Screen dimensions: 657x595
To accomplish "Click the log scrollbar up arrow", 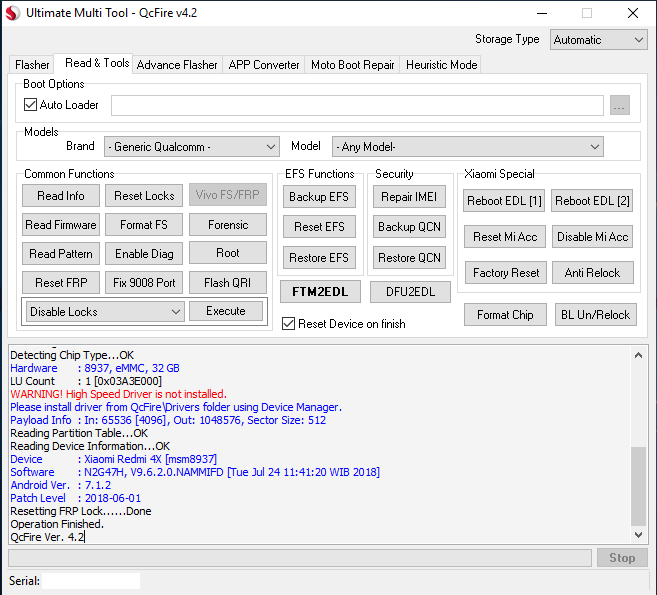I will [x=639, y=355].
